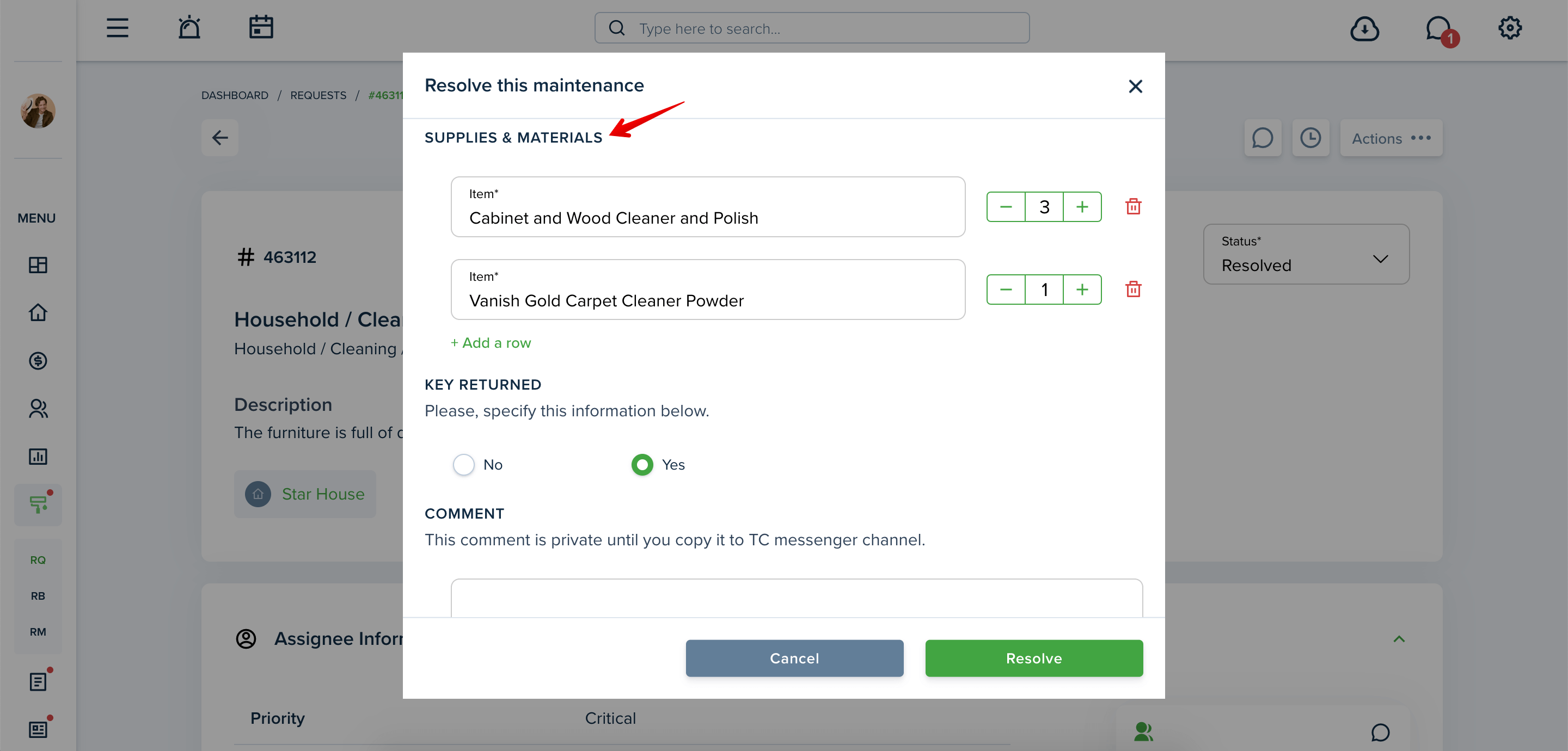The image size is (1568, 751).
Task: Open the hamburger menu in top bar
Action: pyautogui.click(x=118, y=28)
